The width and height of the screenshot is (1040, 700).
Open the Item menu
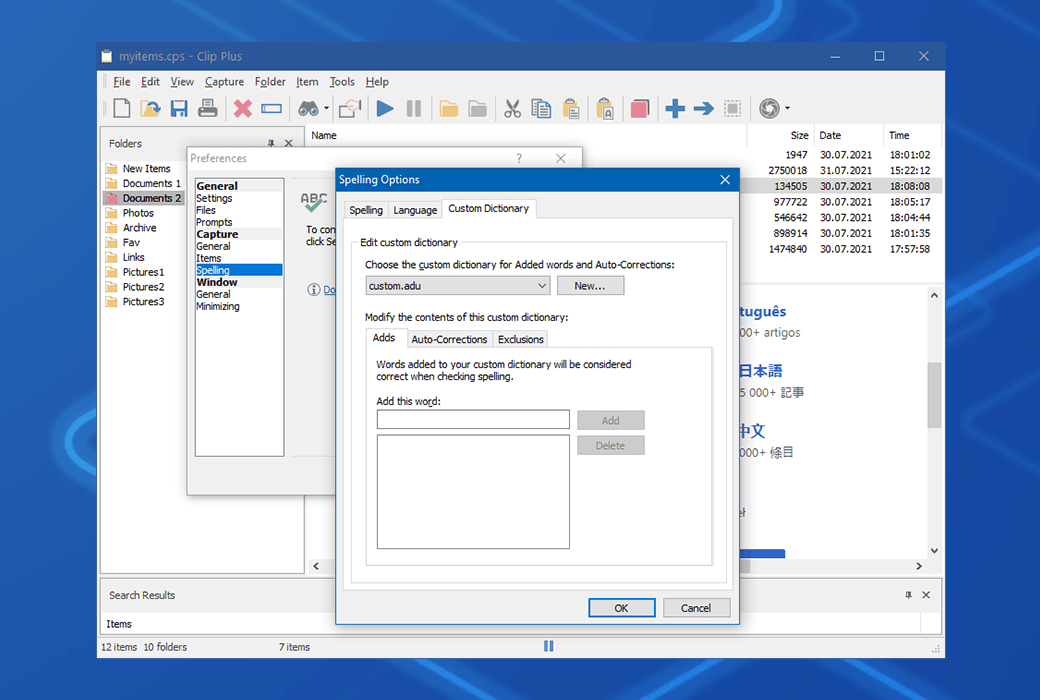(x=307, y=82)
